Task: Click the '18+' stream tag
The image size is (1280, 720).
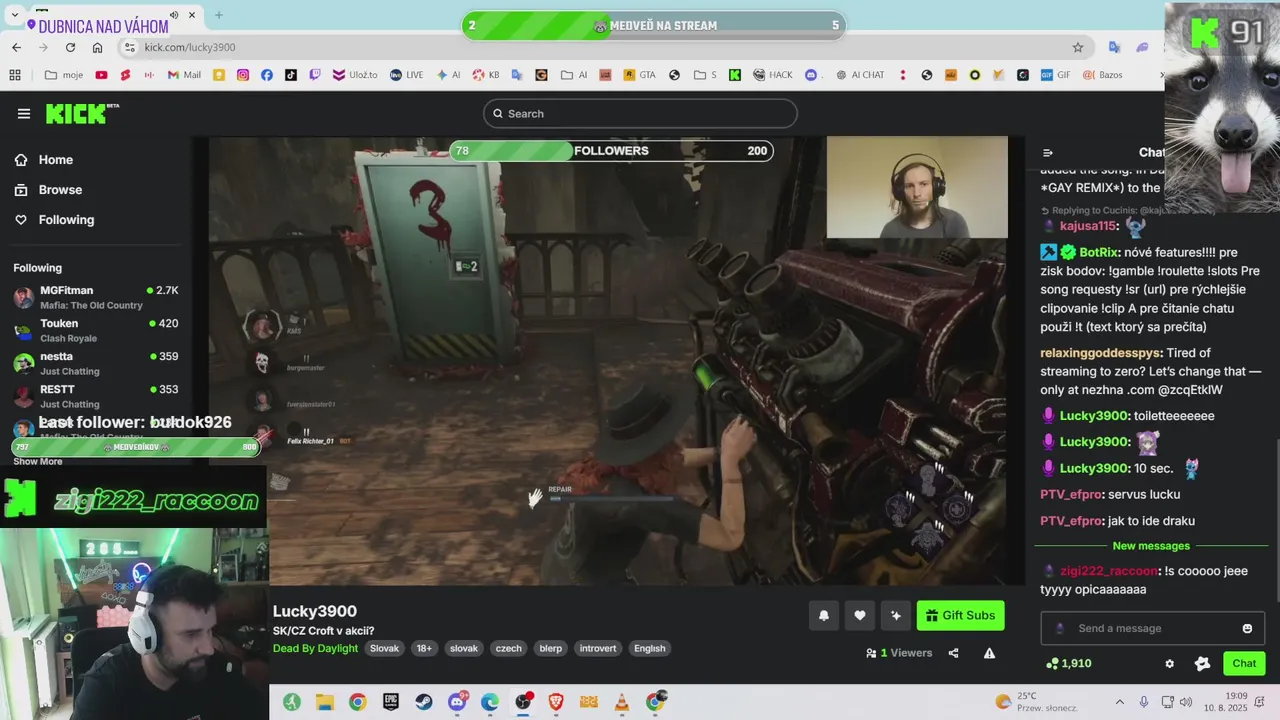Action: tap(424, 648)
